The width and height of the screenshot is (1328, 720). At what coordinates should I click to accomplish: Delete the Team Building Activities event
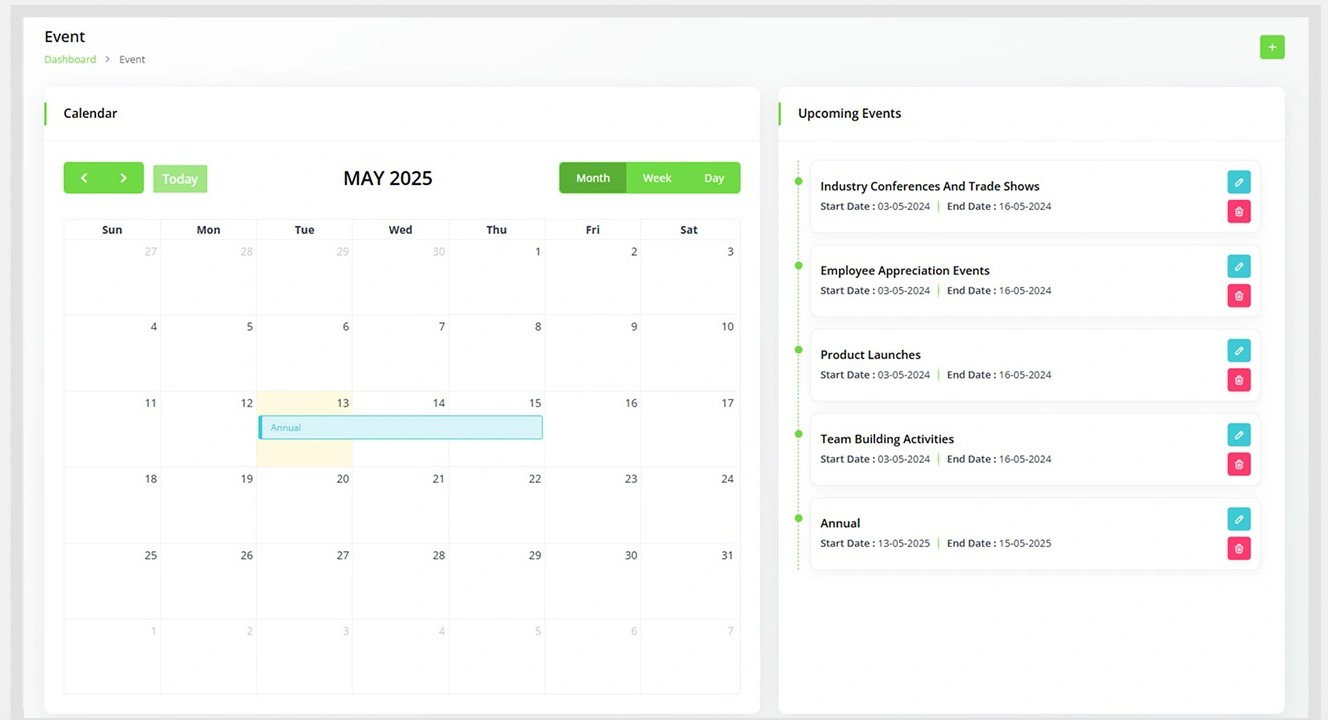click(1239, 464)
